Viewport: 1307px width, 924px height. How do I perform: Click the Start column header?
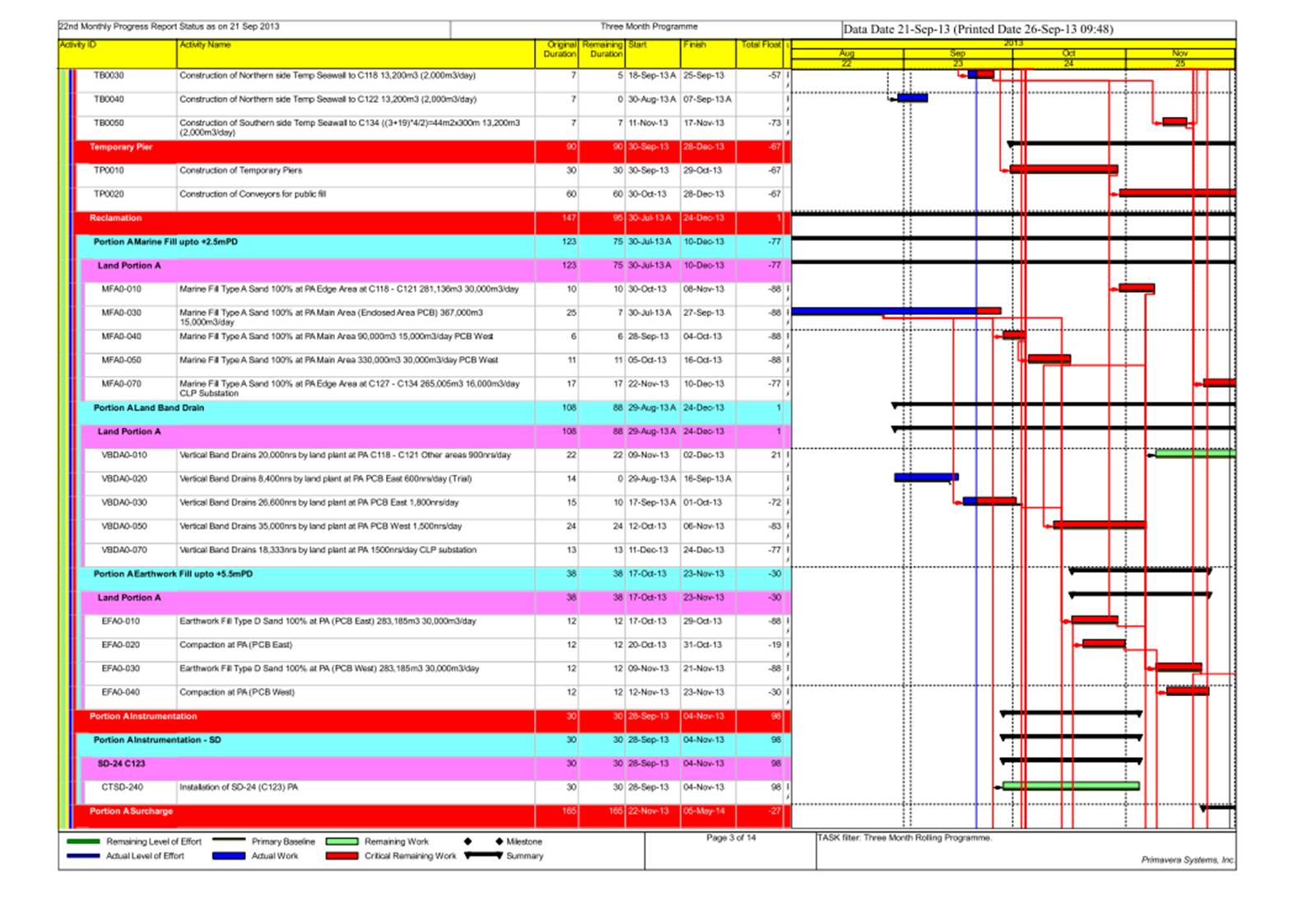point(653,53)
